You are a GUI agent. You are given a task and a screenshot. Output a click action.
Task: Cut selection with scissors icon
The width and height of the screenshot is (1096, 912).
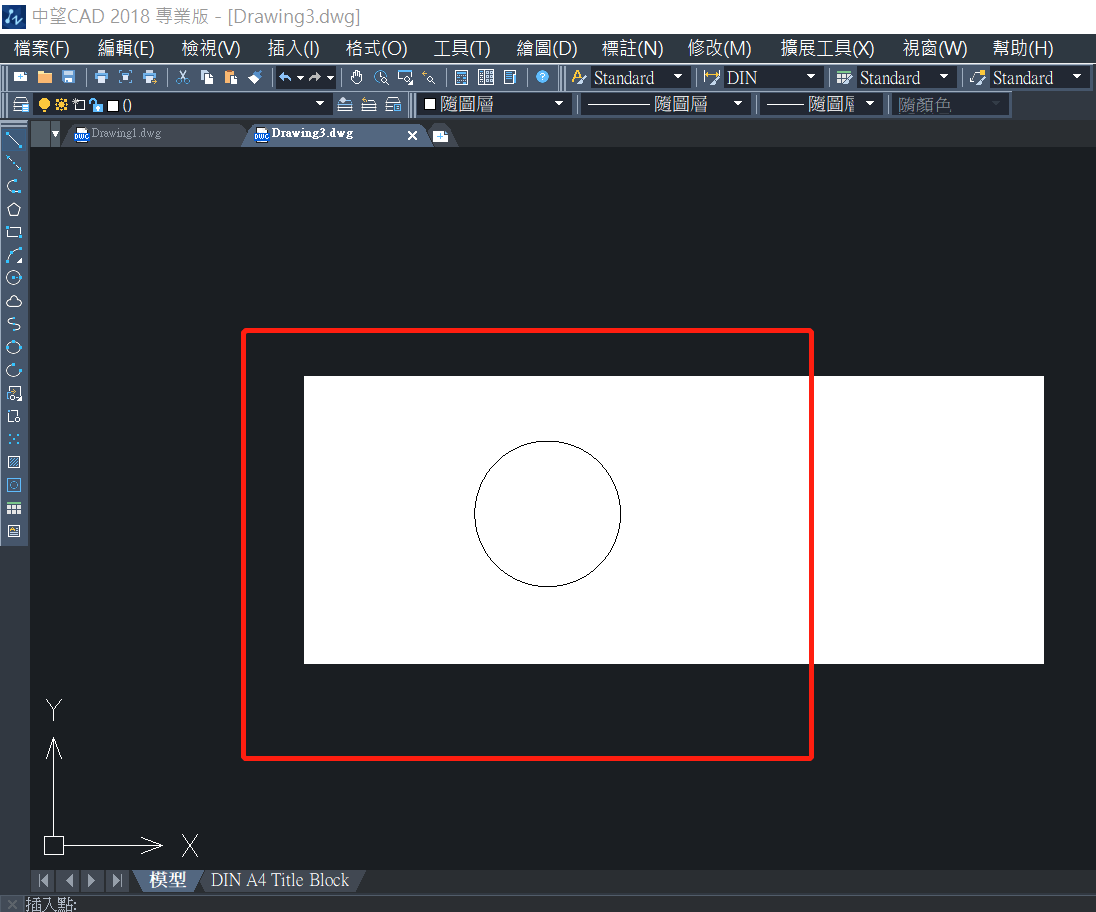coord(183,77)
